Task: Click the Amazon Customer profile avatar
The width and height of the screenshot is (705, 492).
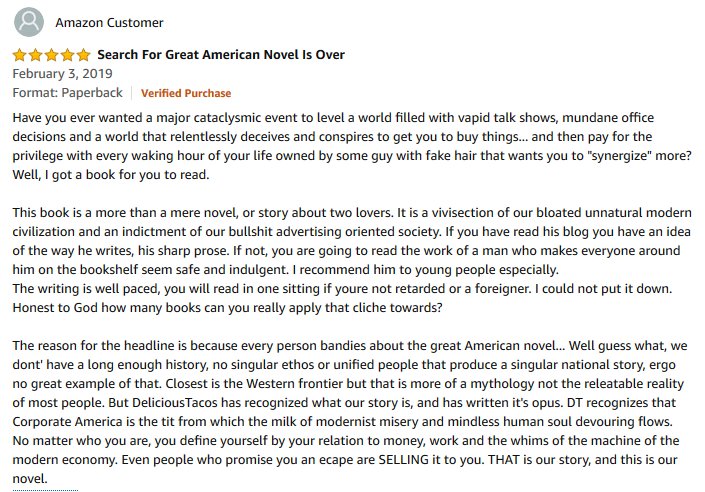Action: [x=29, y=22]
